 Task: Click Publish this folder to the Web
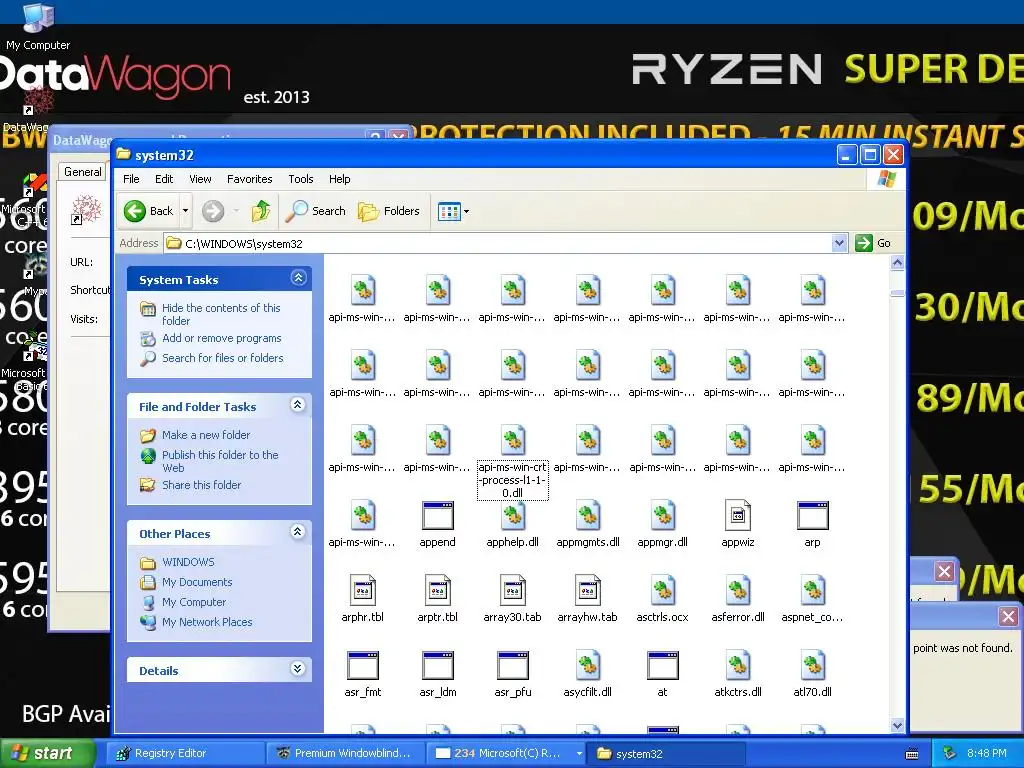220,461
